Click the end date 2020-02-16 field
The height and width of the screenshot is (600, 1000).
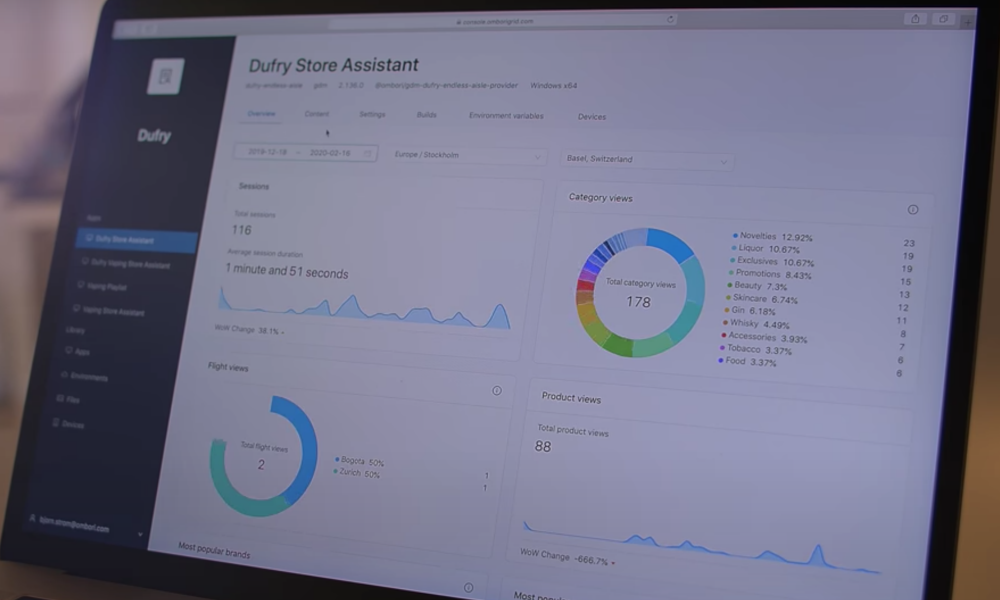click(330, 153)
